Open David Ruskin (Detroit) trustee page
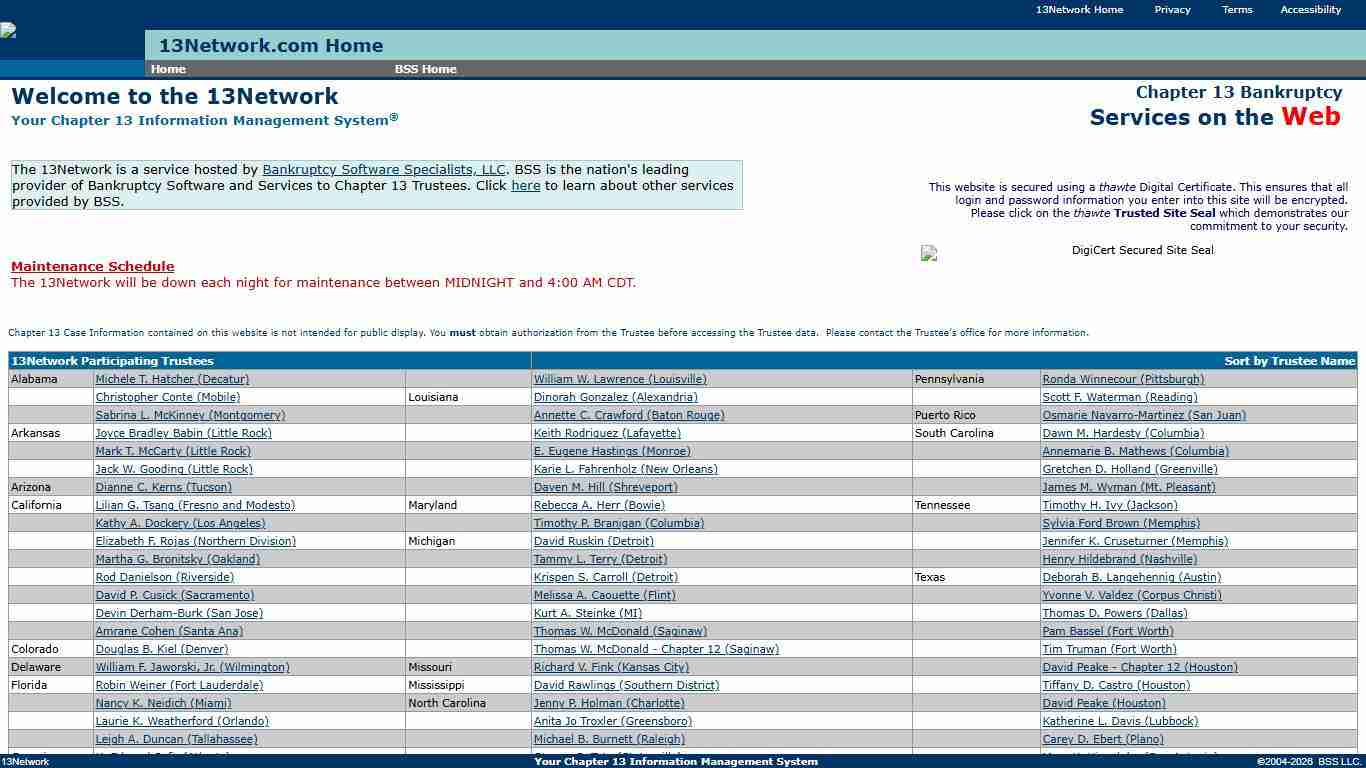Viewport: 1366px width, 768px height. (593, 541)
